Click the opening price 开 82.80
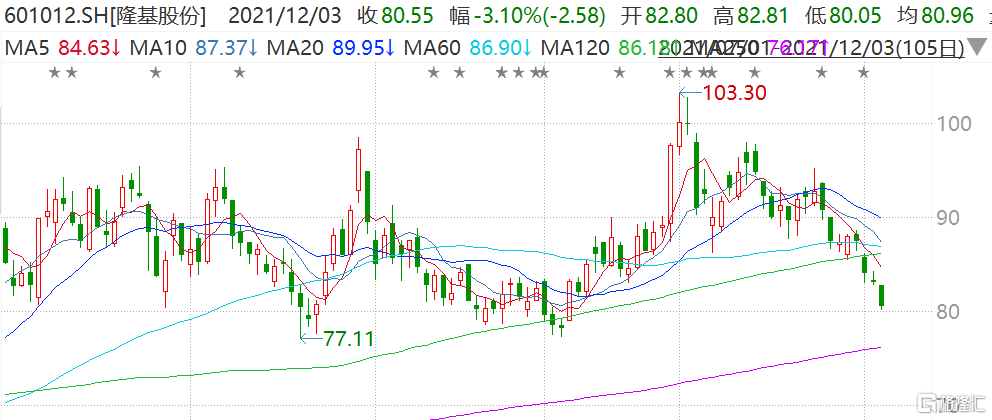Screen dimensions: 992x420 659,16
